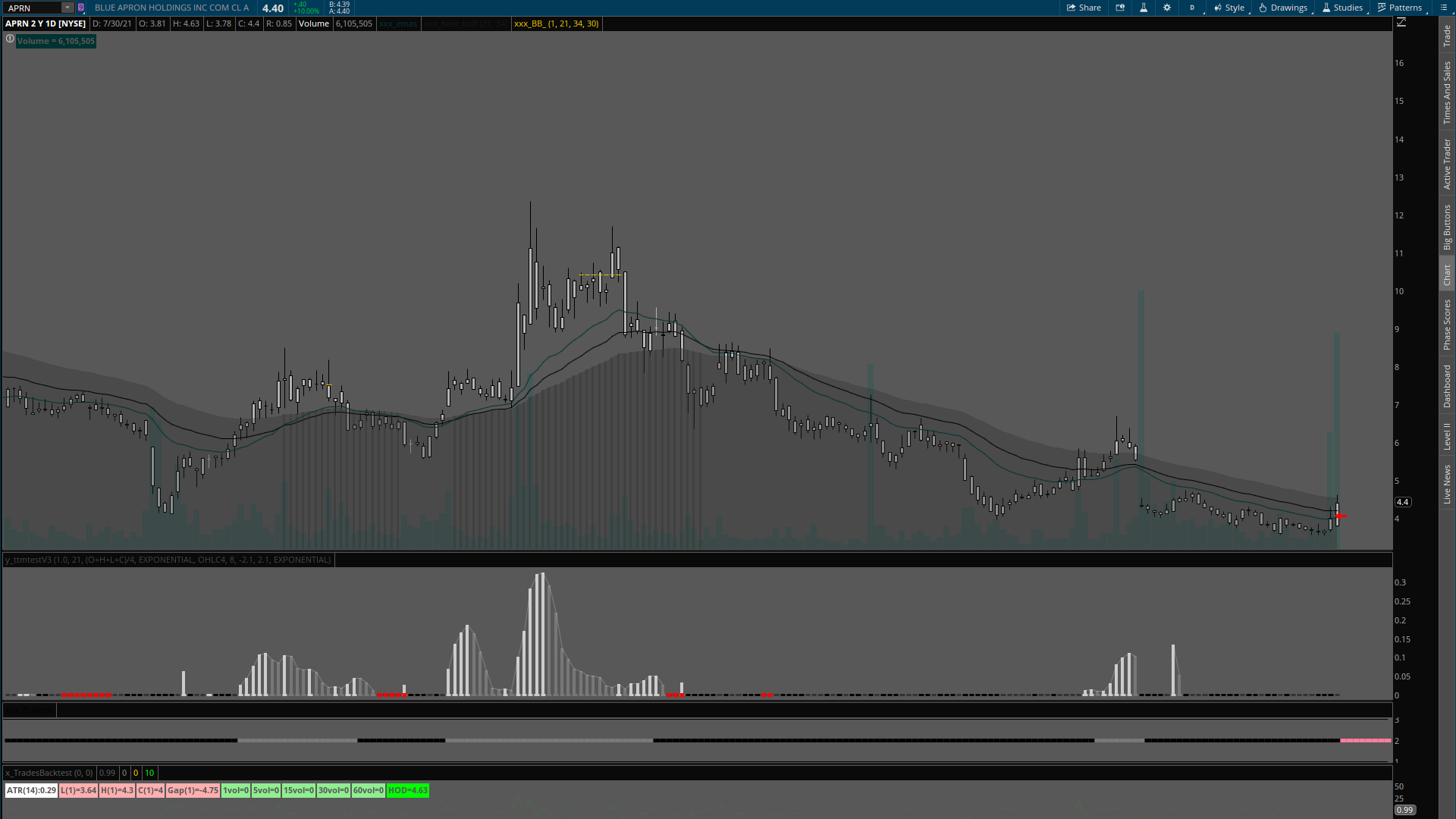The image size is (1456, 819).
Task: Click the APRN 2 Y 1D chart label
Action: tap(45, 24)
